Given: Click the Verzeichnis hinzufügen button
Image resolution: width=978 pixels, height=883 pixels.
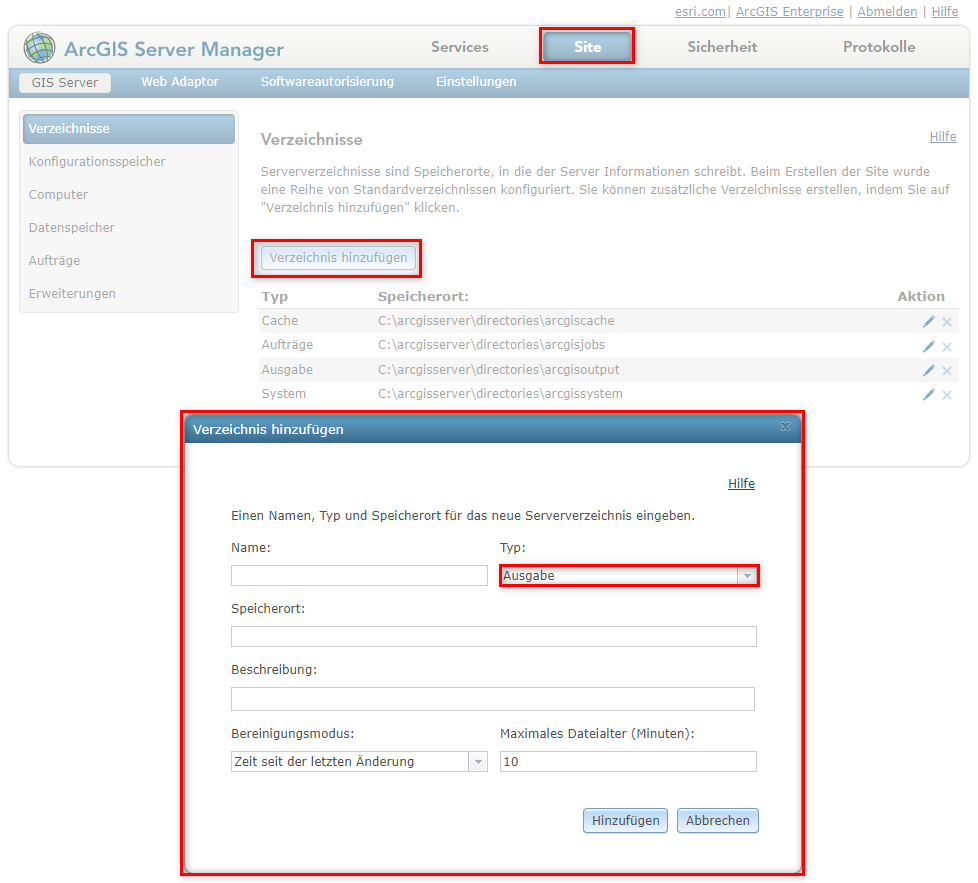Looking at the screenshot, I should [338, 258].
